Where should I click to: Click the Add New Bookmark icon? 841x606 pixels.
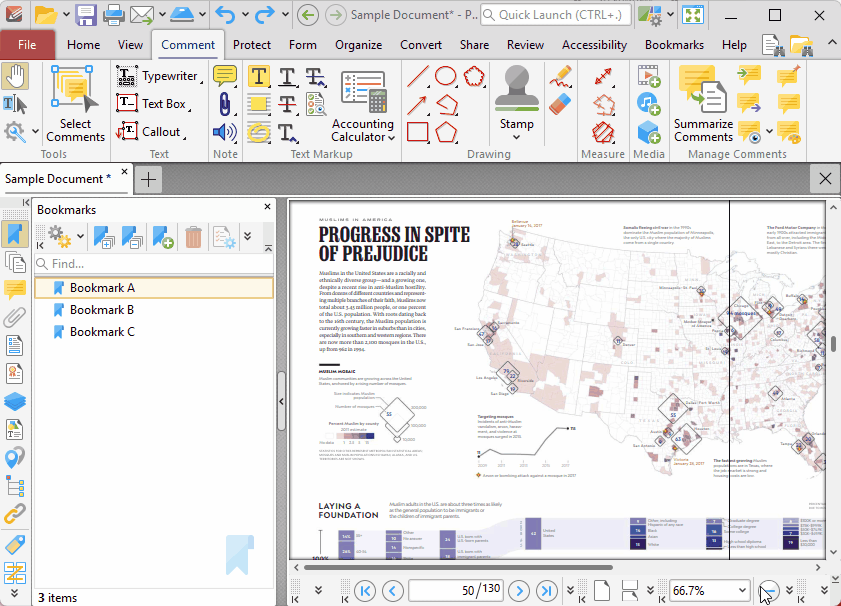point(163,237)
